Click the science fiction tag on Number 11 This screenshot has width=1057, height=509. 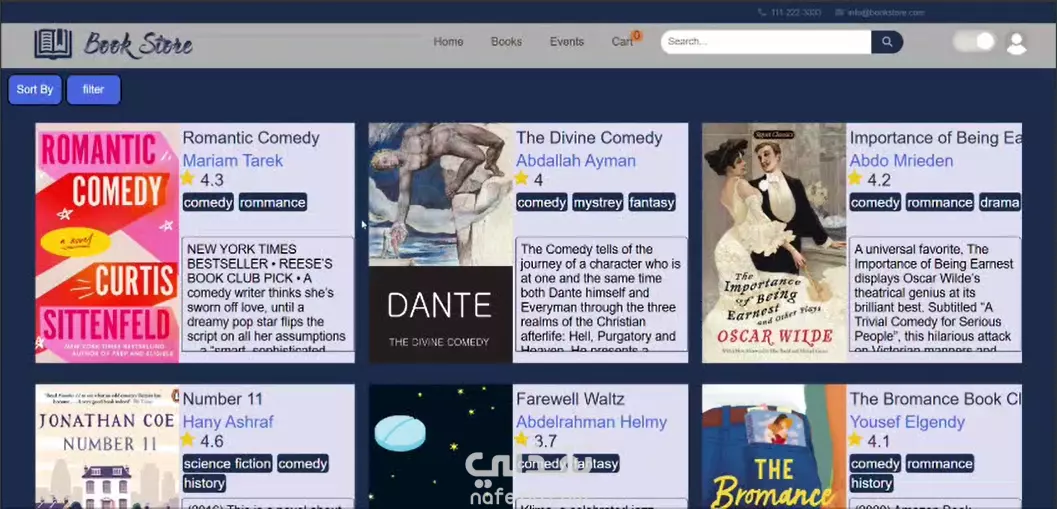pyautogui.click(x=228, y=464)
